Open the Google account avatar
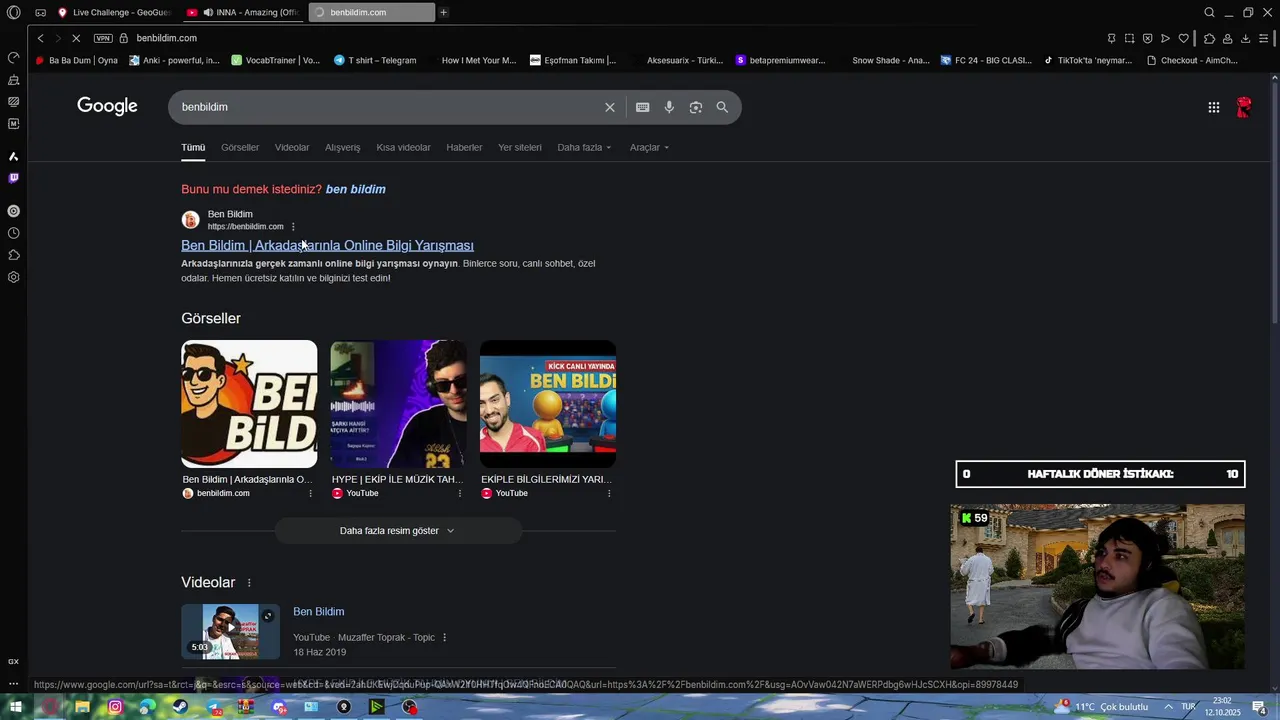Viewport: 1280px width, 720px height. click(1244, 107)
